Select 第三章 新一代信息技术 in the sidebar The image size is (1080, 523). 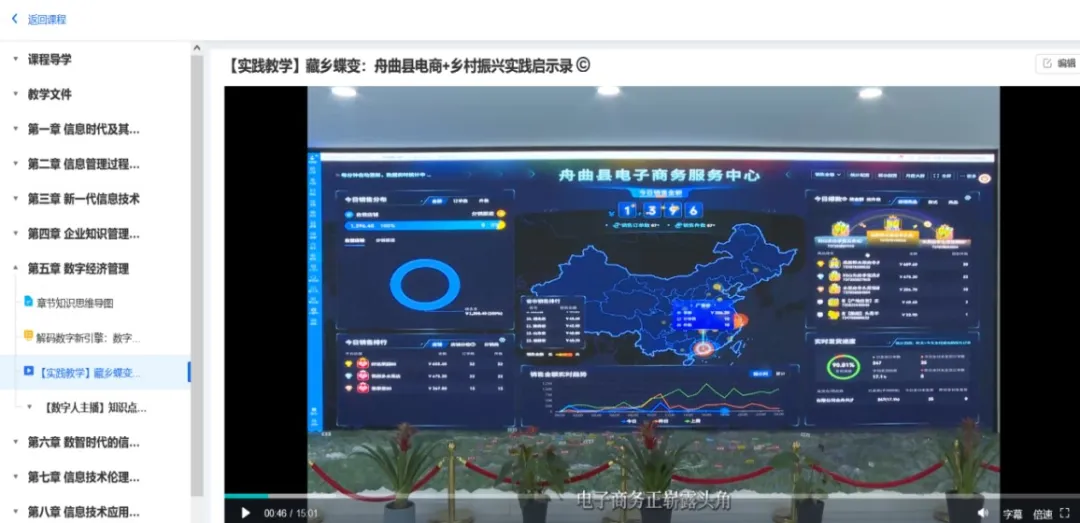83,199
